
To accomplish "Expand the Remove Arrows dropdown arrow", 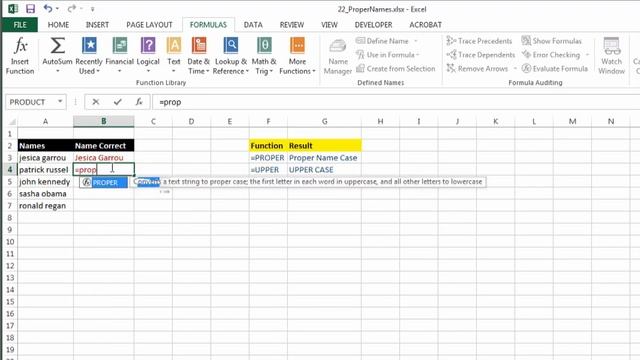I will pos(515,69).
